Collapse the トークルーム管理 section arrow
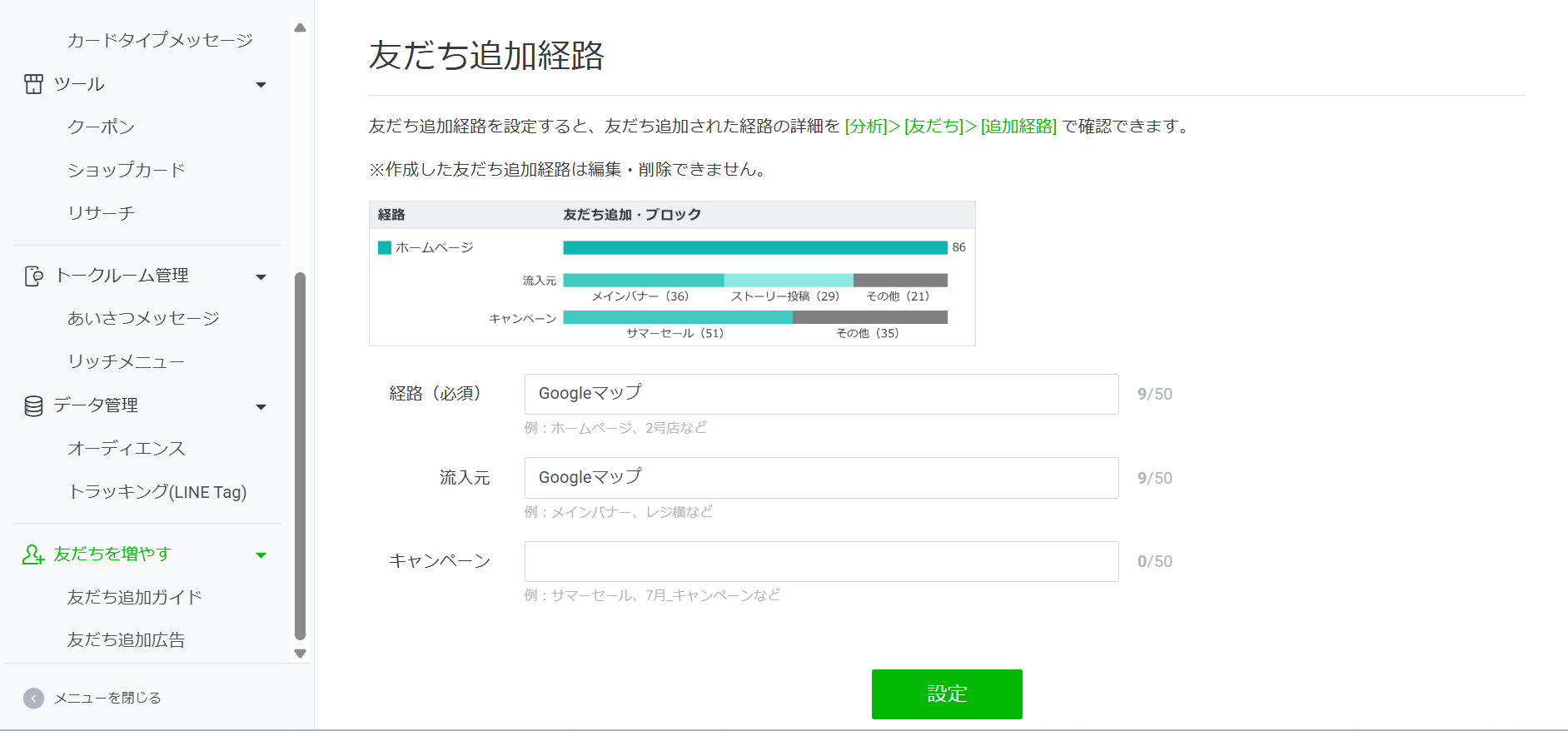The image size is (1568, 731). 261,276
